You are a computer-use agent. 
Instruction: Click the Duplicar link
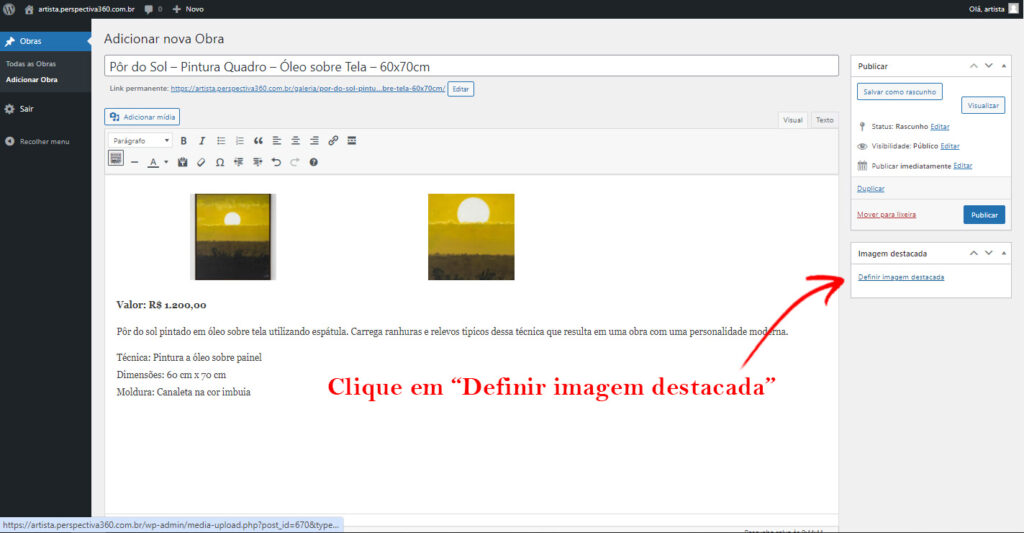point(871,189)
